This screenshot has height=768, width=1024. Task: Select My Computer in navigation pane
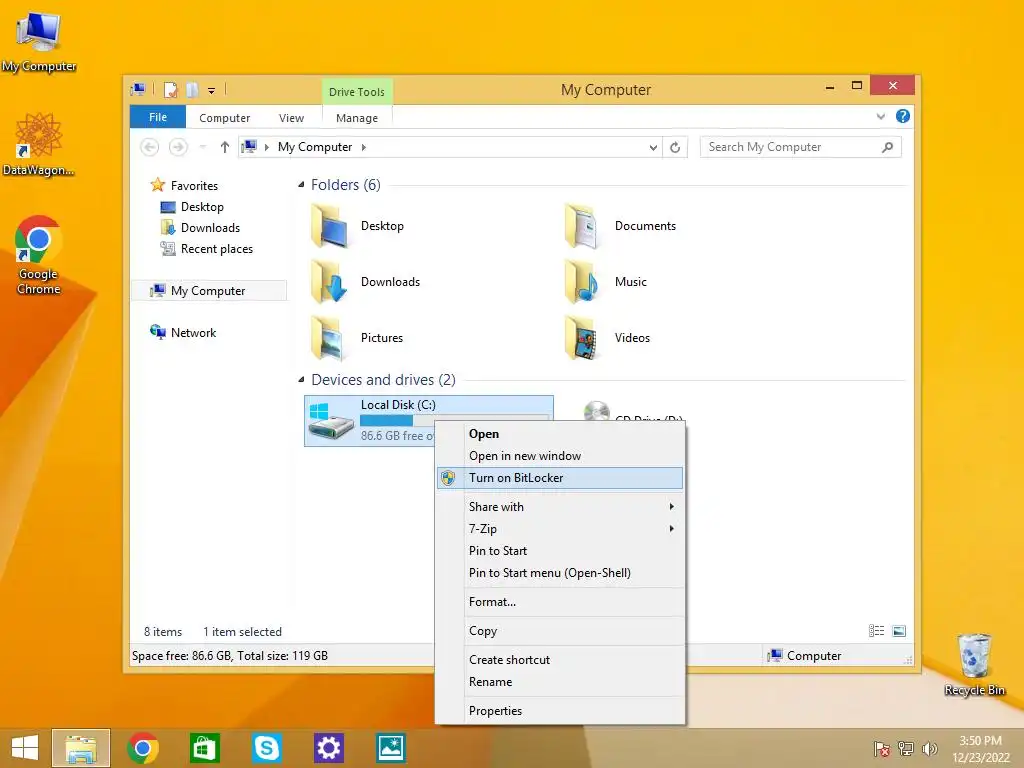click(x=209, y=291)
